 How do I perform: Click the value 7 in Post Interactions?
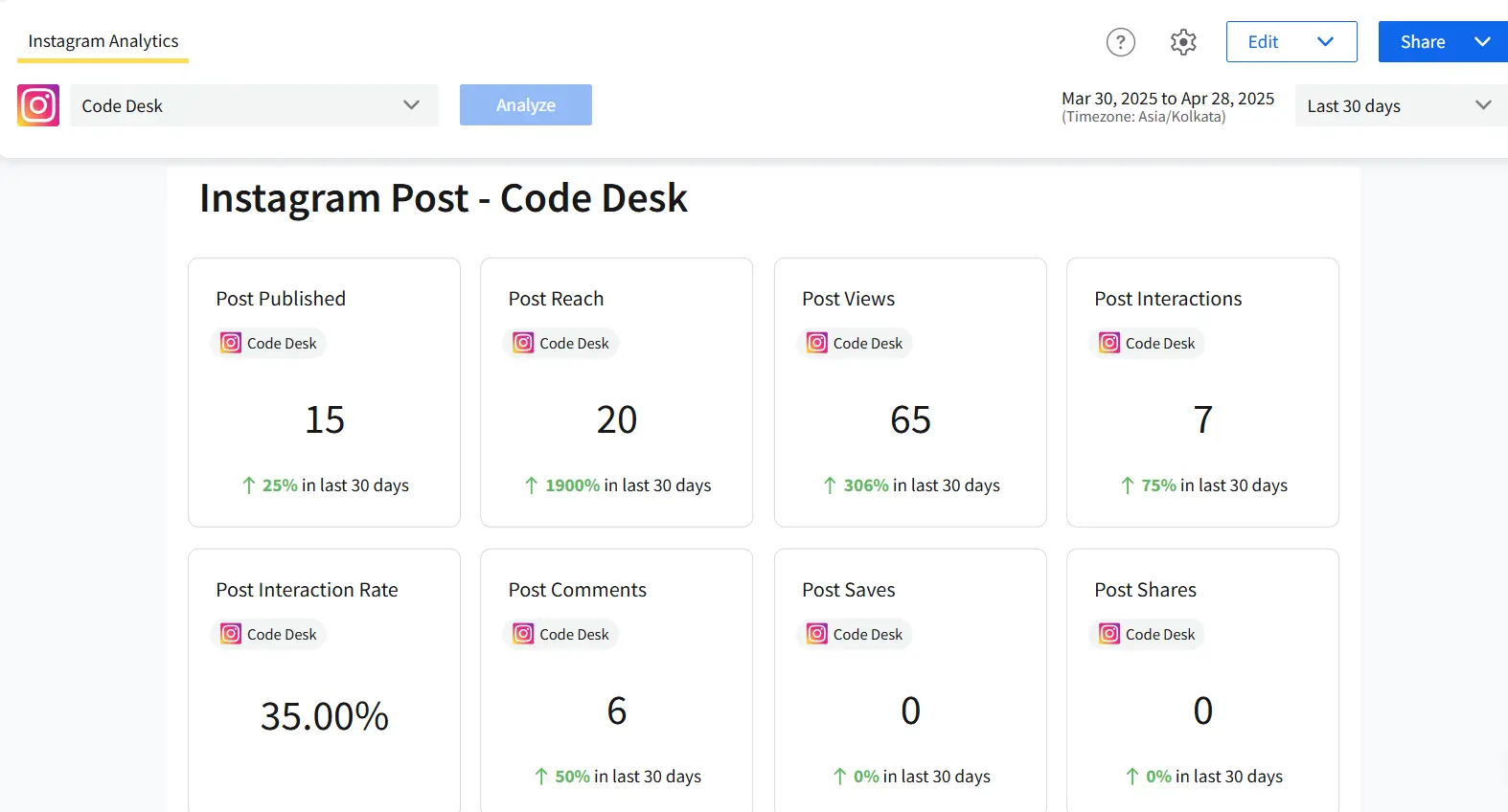1203,419
